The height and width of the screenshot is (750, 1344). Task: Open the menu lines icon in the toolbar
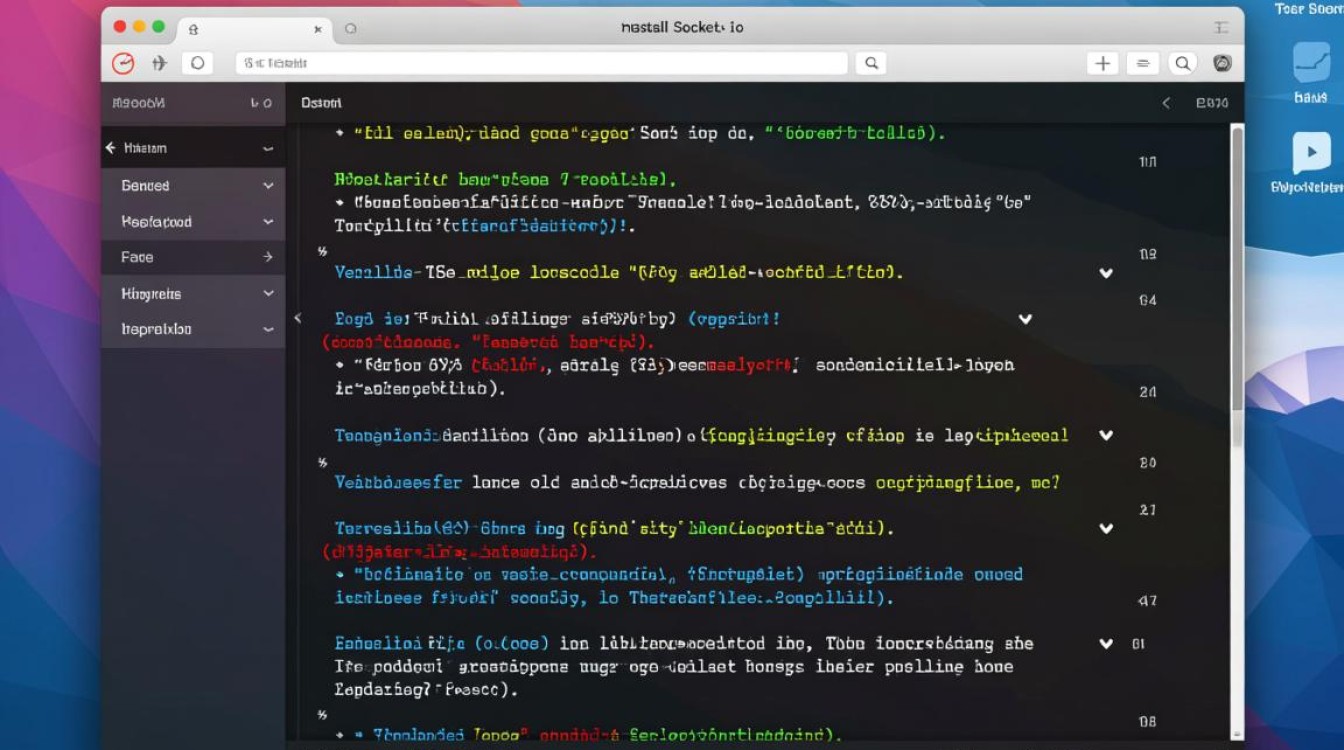1142,63
